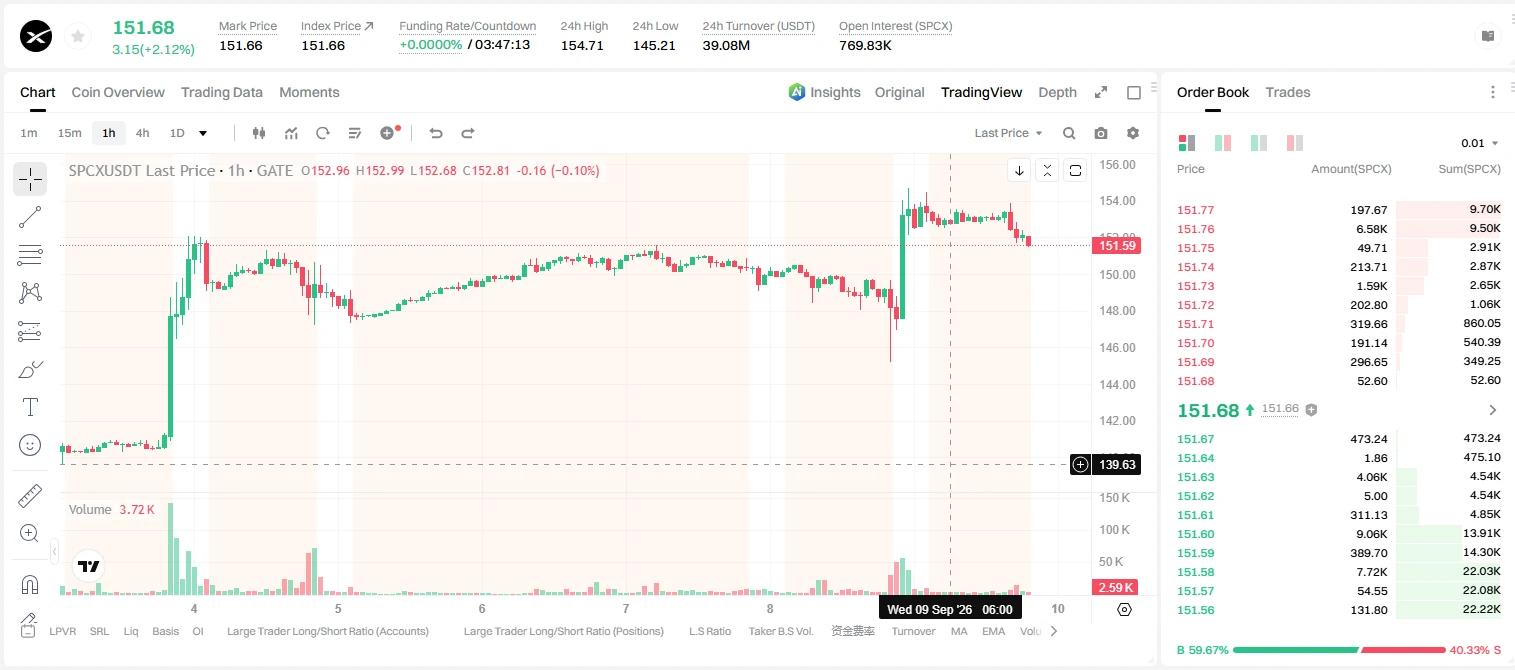Open the 0.01 price grouping dropdown
The height and width of the screenshot is (670, 1515).
pyautogui.click(x=1480, y=143)
